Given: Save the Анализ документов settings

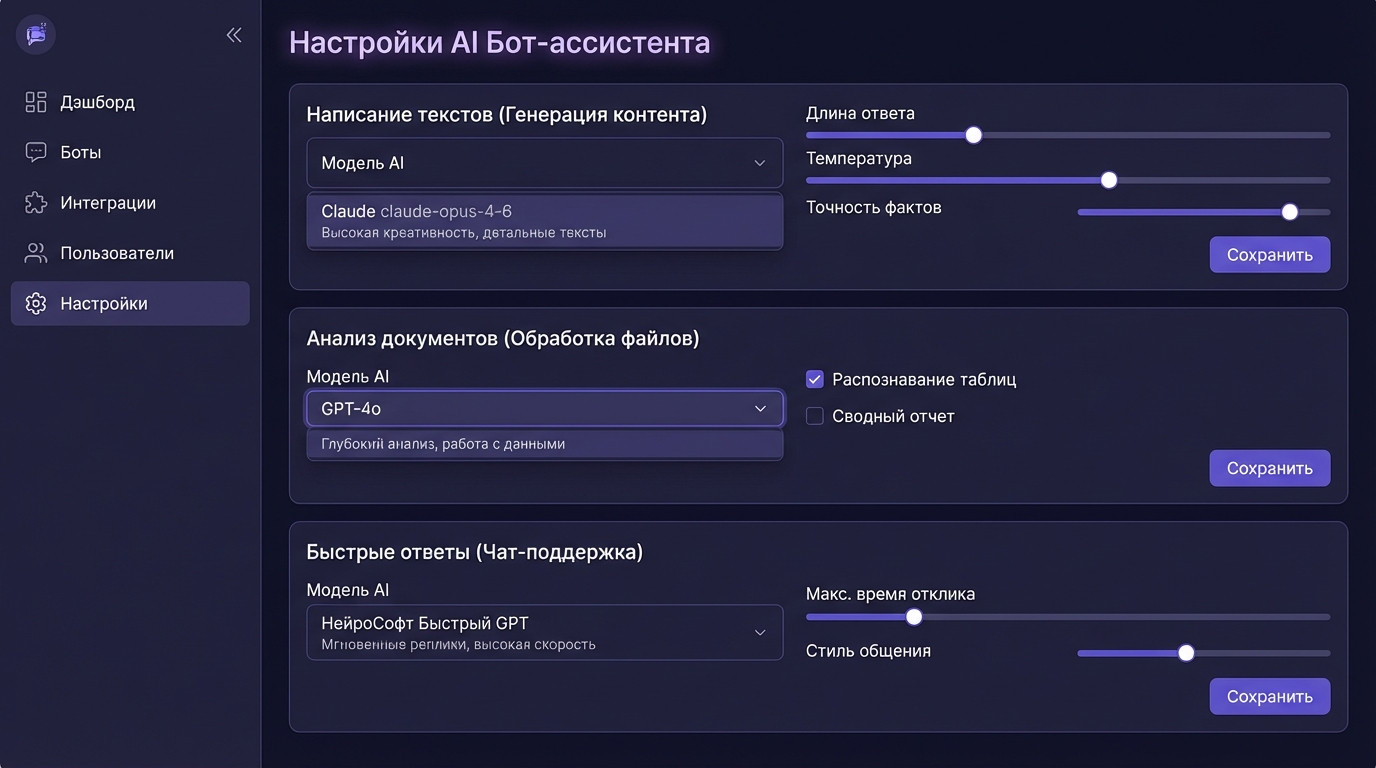Looking at the screenshot, I should pos(1269,468).
